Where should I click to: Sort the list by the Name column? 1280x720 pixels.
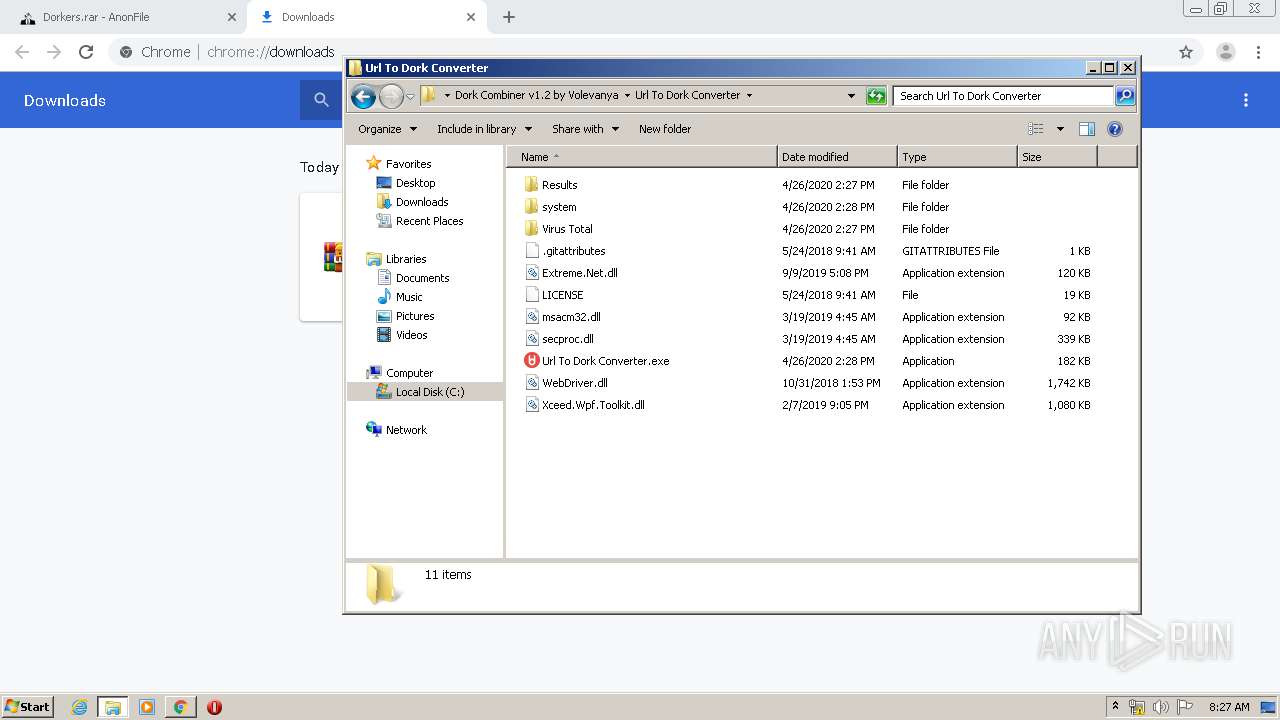click(642, 157)
